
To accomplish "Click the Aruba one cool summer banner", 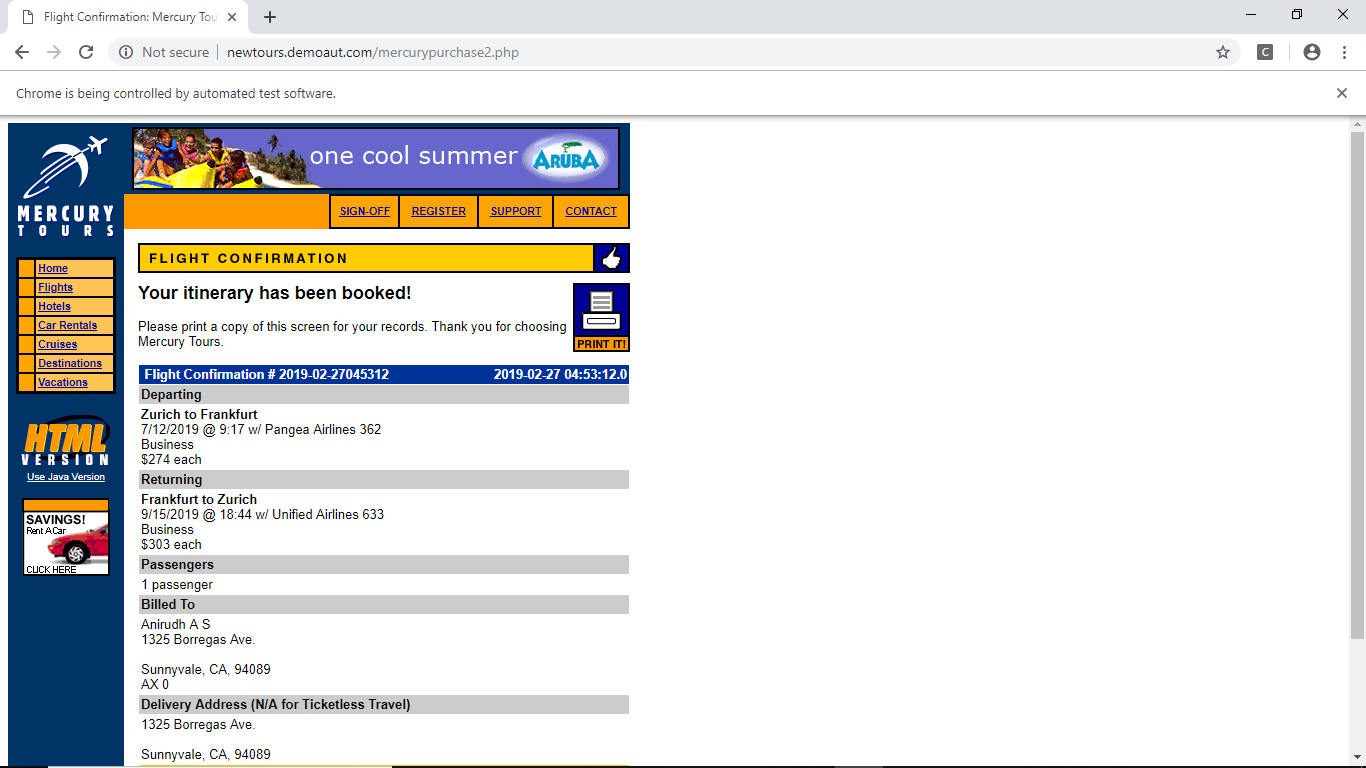I will coord(376,158).
